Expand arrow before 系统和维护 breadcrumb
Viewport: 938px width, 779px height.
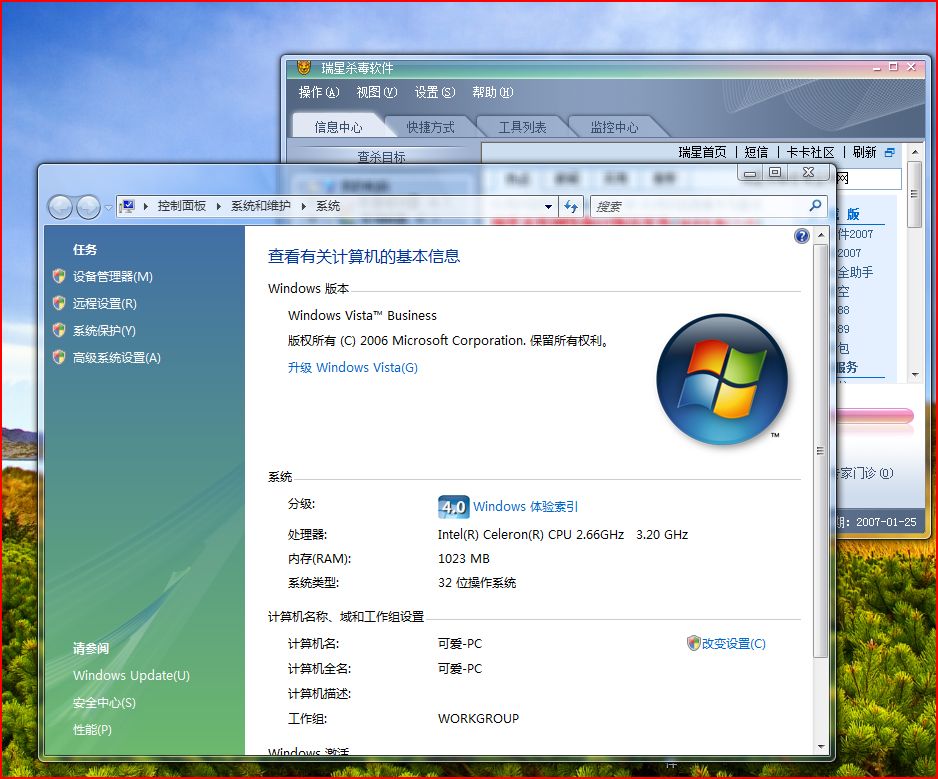pyautogui.click(x=219, y=206)
